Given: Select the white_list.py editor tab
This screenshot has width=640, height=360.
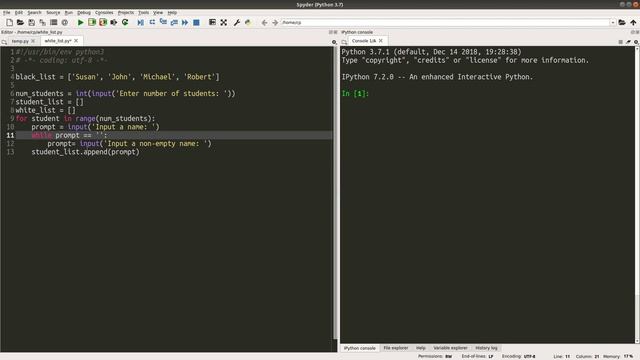Looking at the screenshot, I should (x=58, y=41).
